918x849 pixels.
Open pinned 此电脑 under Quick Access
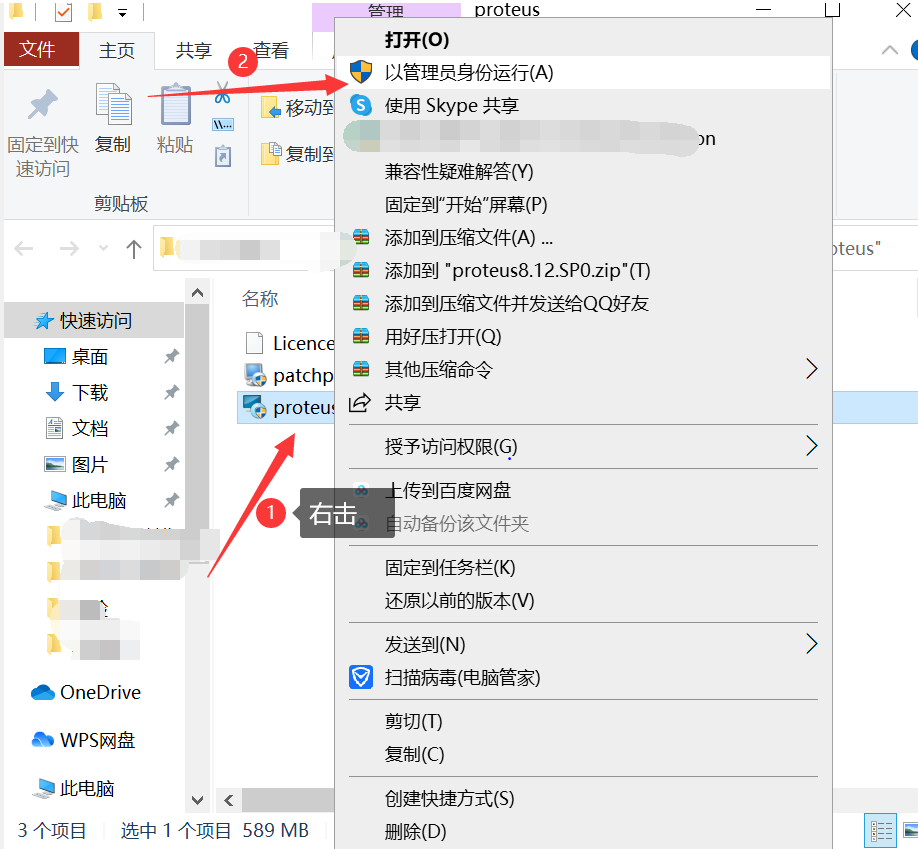click(x=98, y=501)
